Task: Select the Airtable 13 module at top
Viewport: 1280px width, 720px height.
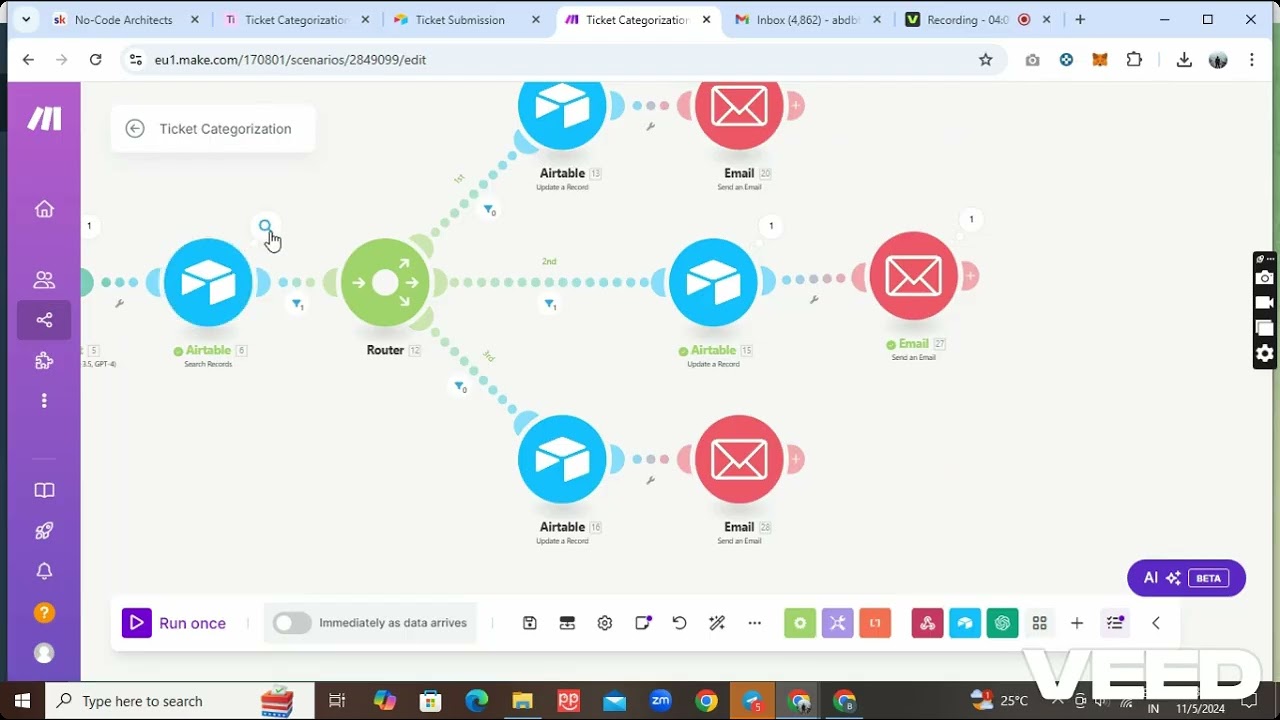Action: [x=562, y=108]
